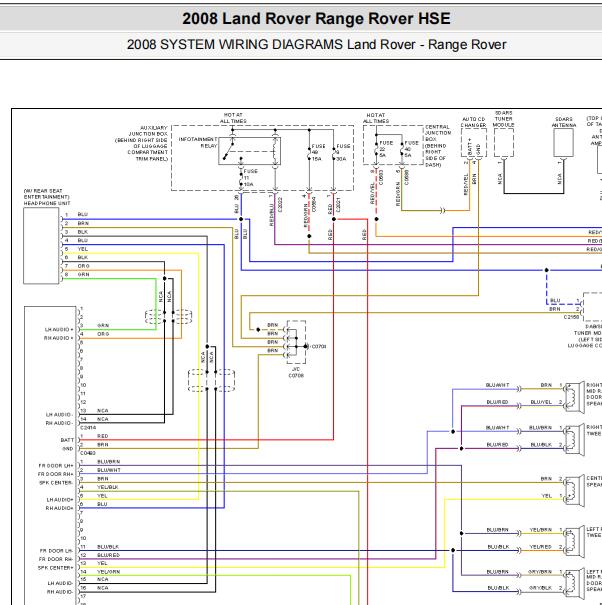Image resolution: width=602 pixels, height=605 pixels.
Task: Click the 'C0583' connector label
Action: [381, 177]
